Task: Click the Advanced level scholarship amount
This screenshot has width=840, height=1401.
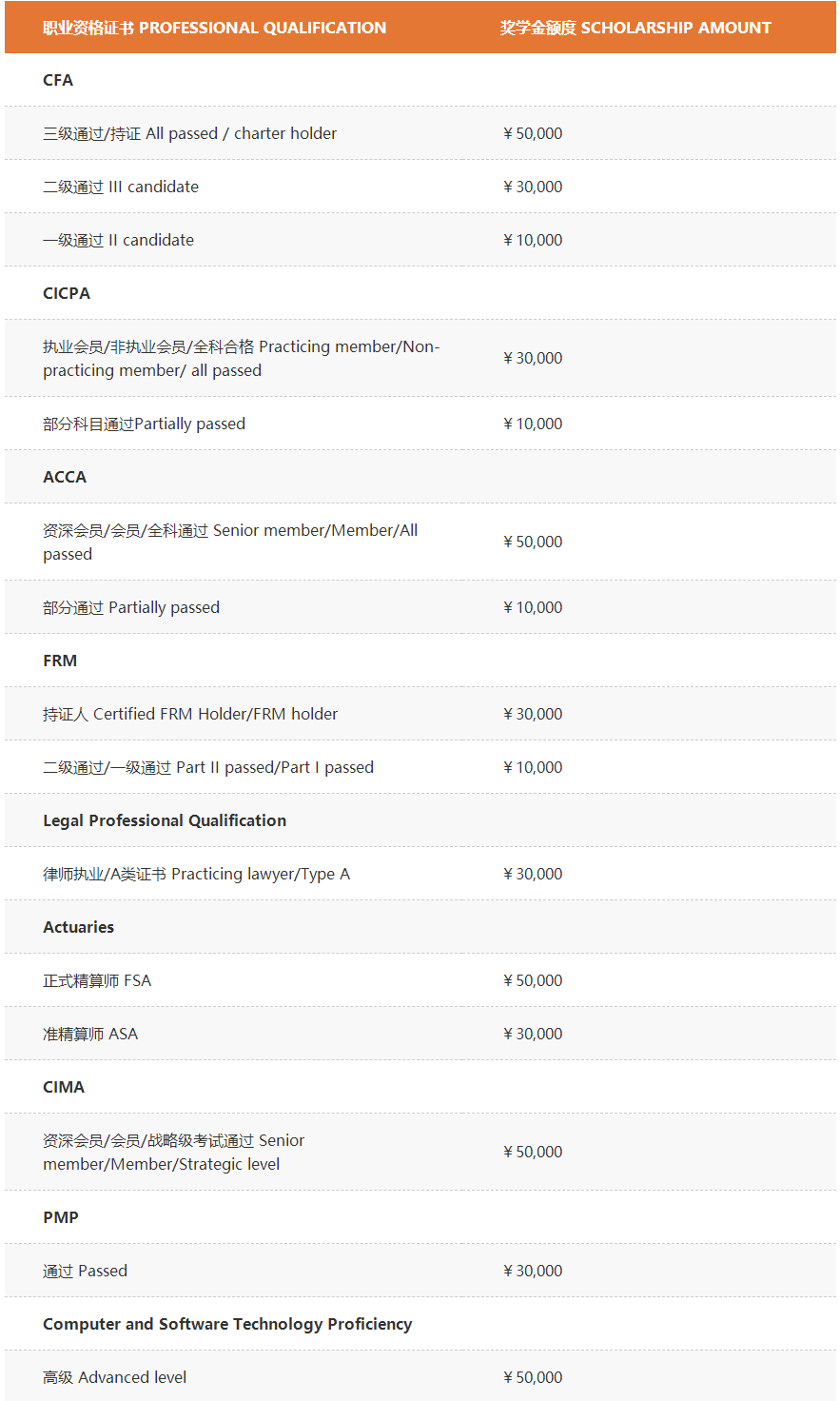Action: click(x=533, y=1377)
